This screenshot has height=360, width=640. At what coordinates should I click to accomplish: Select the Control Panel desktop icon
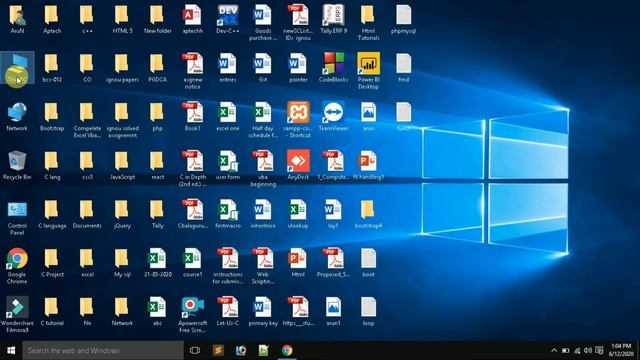coord(17,217)
